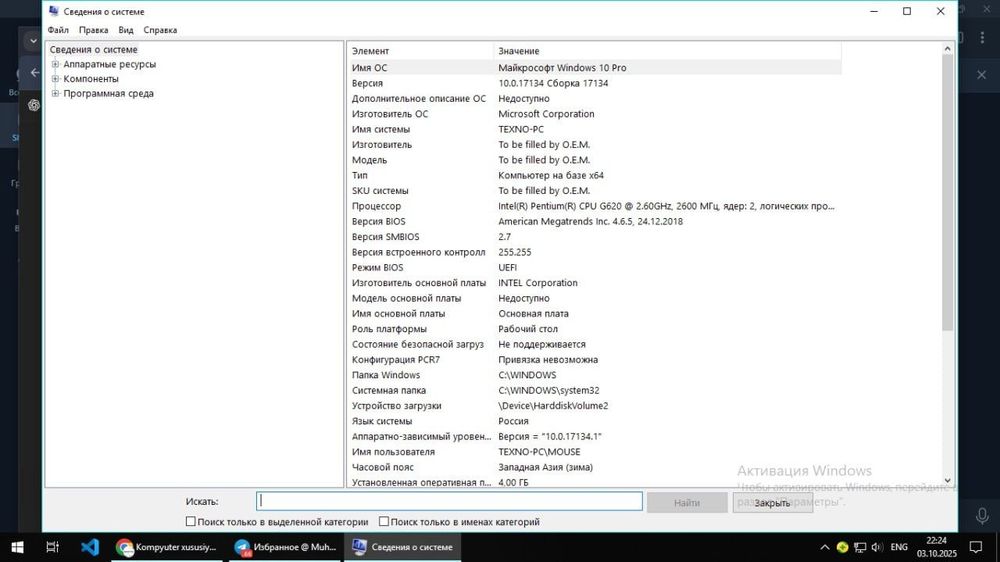Click 'TEXNO-PC\MOUSE' value
The width and height of the screenshot is (1000, 562).
(x=539, y=452)
